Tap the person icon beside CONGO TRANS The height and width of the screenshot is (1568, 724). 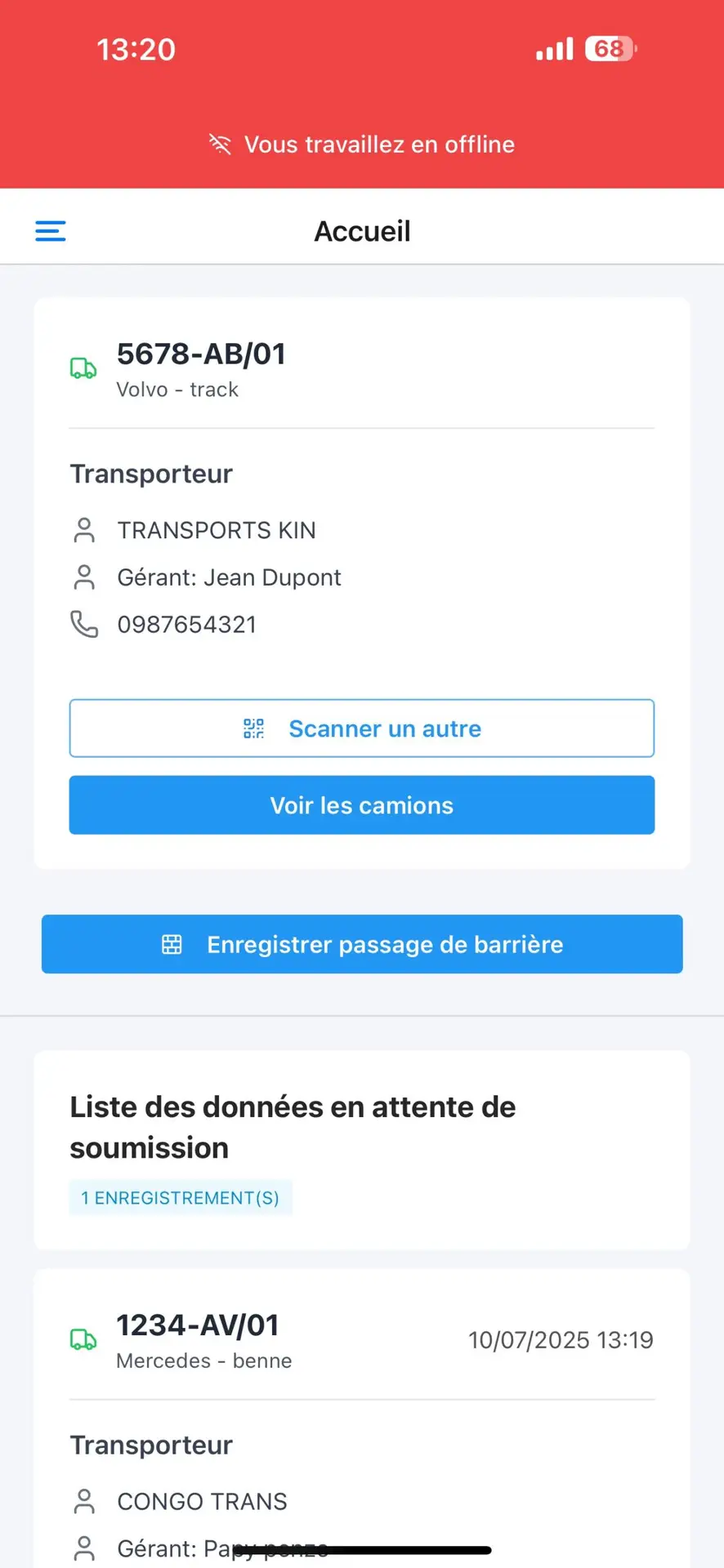pyautogui.click(x=84, y=1501)
